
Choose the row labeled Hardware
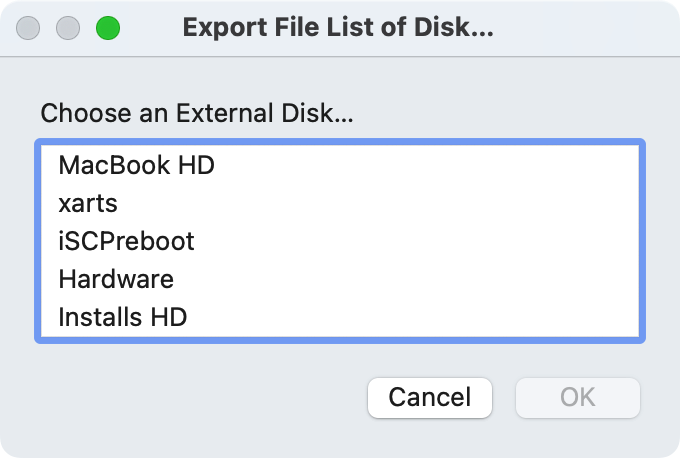click(340, 279)
